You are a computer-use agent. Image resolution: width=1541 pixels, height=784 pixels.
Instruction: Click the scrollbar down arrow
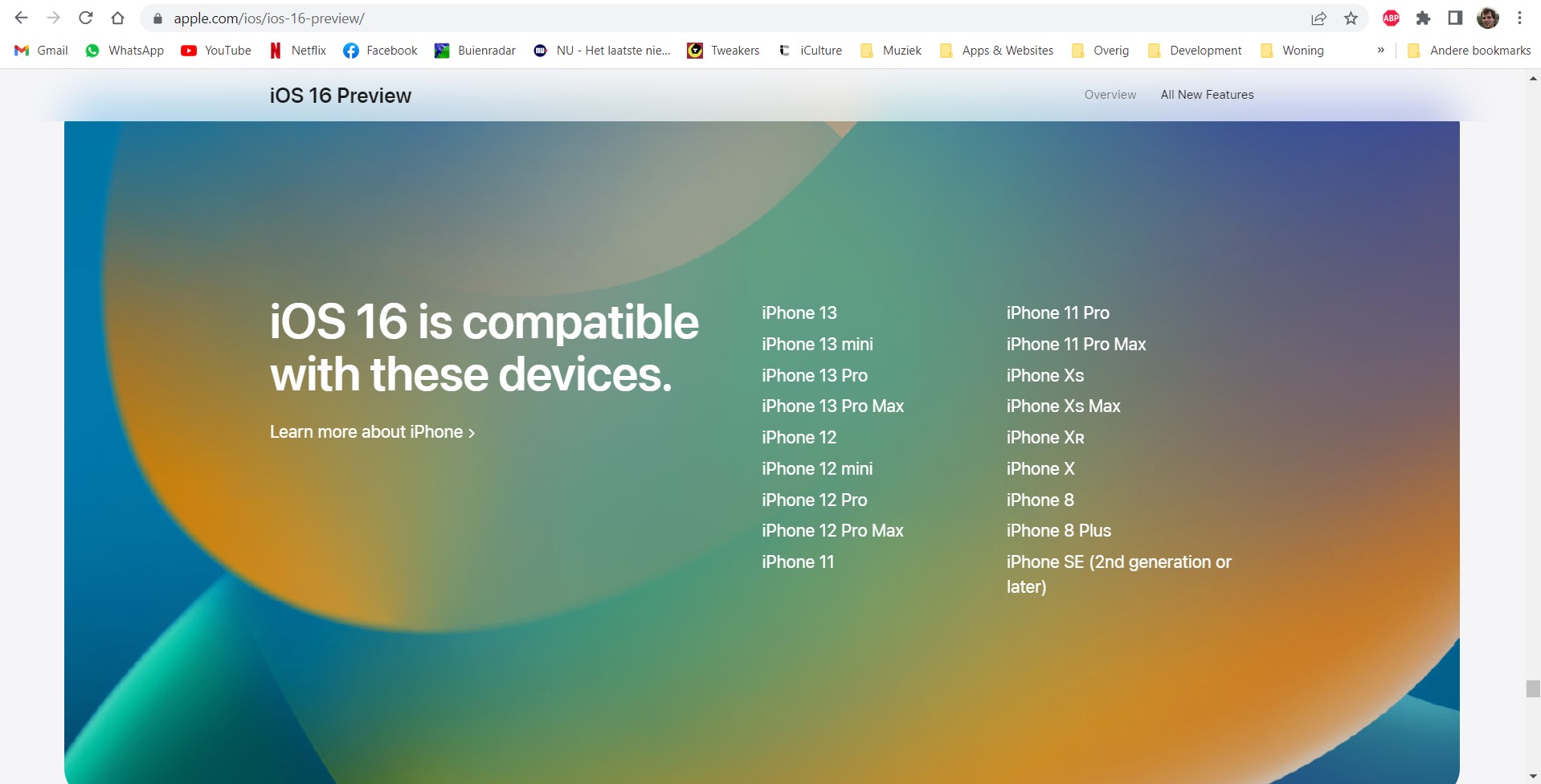[1533, 777]
